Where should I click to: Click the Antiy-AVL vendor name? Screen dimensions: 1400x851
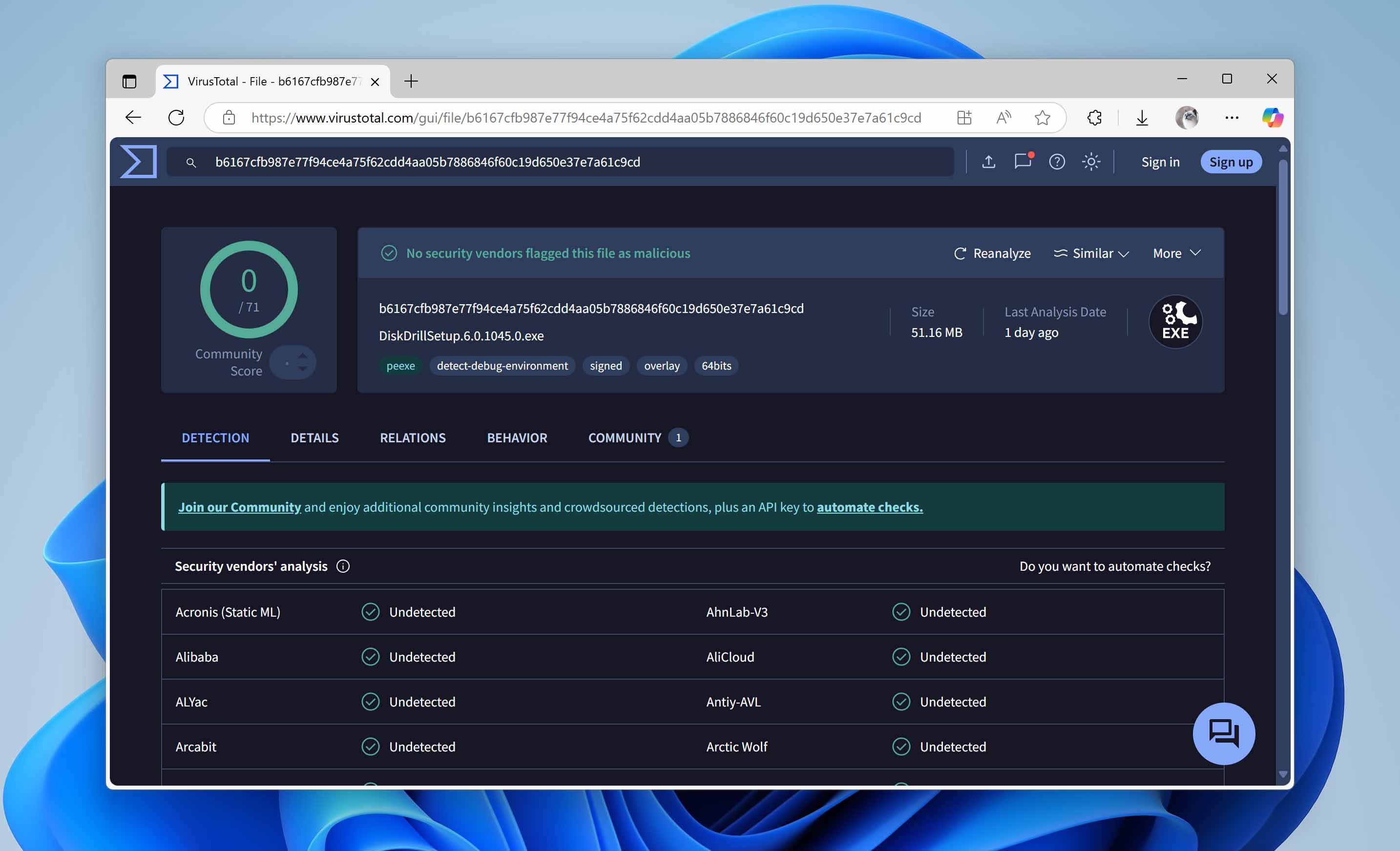point(733,702)
